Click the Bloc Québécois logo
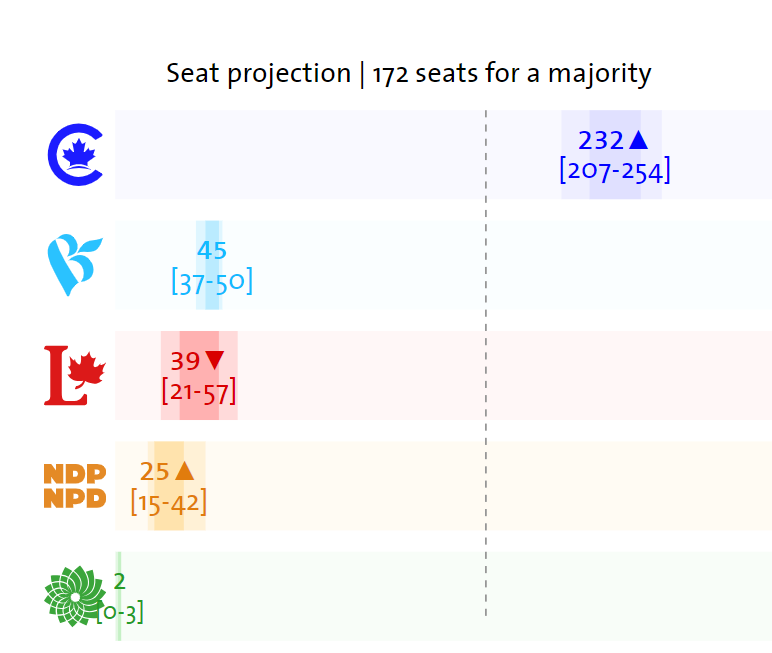 tap(75, 265)
